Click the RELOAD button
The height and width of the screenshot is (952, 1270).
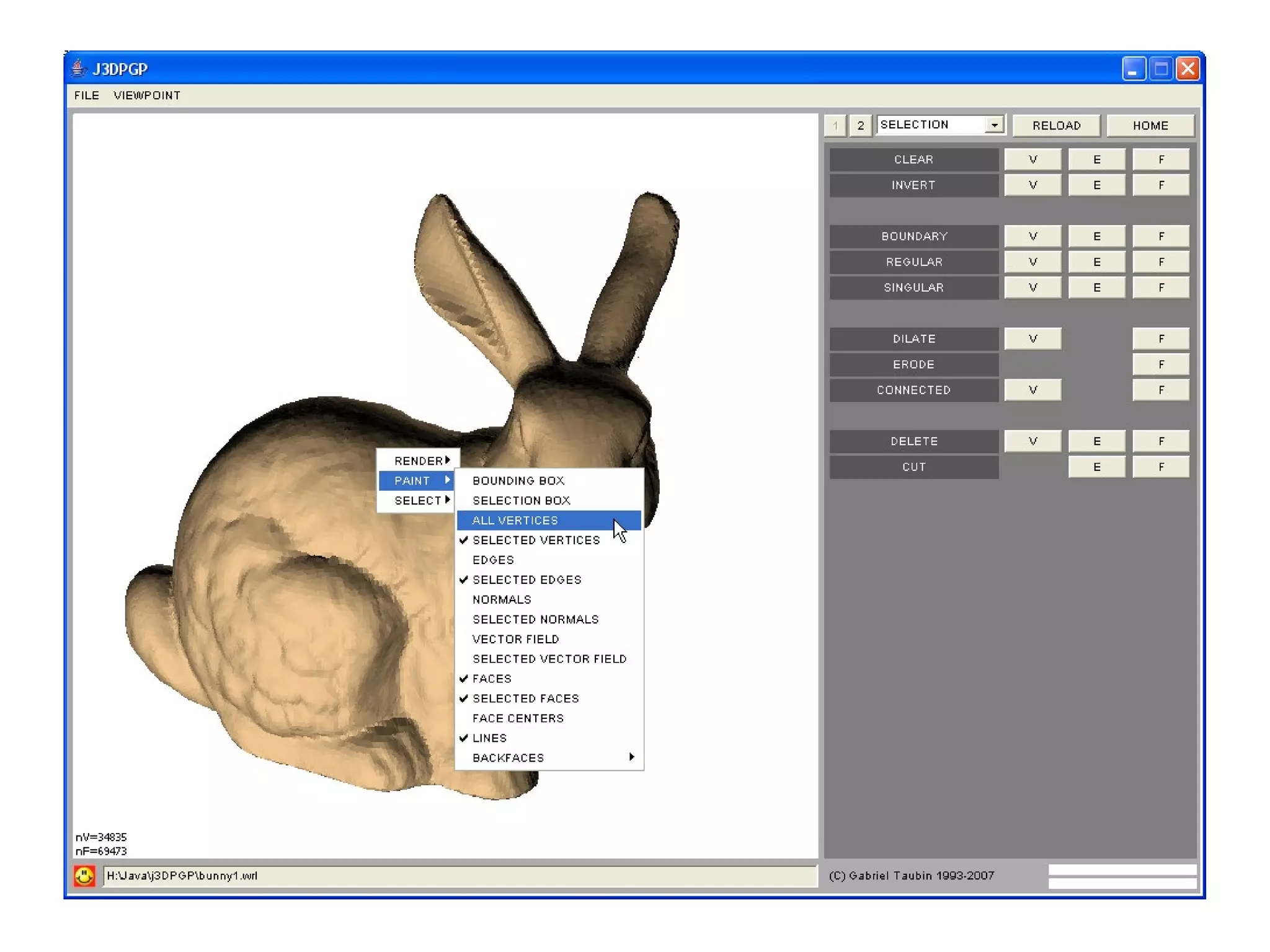pos(1056,125)
